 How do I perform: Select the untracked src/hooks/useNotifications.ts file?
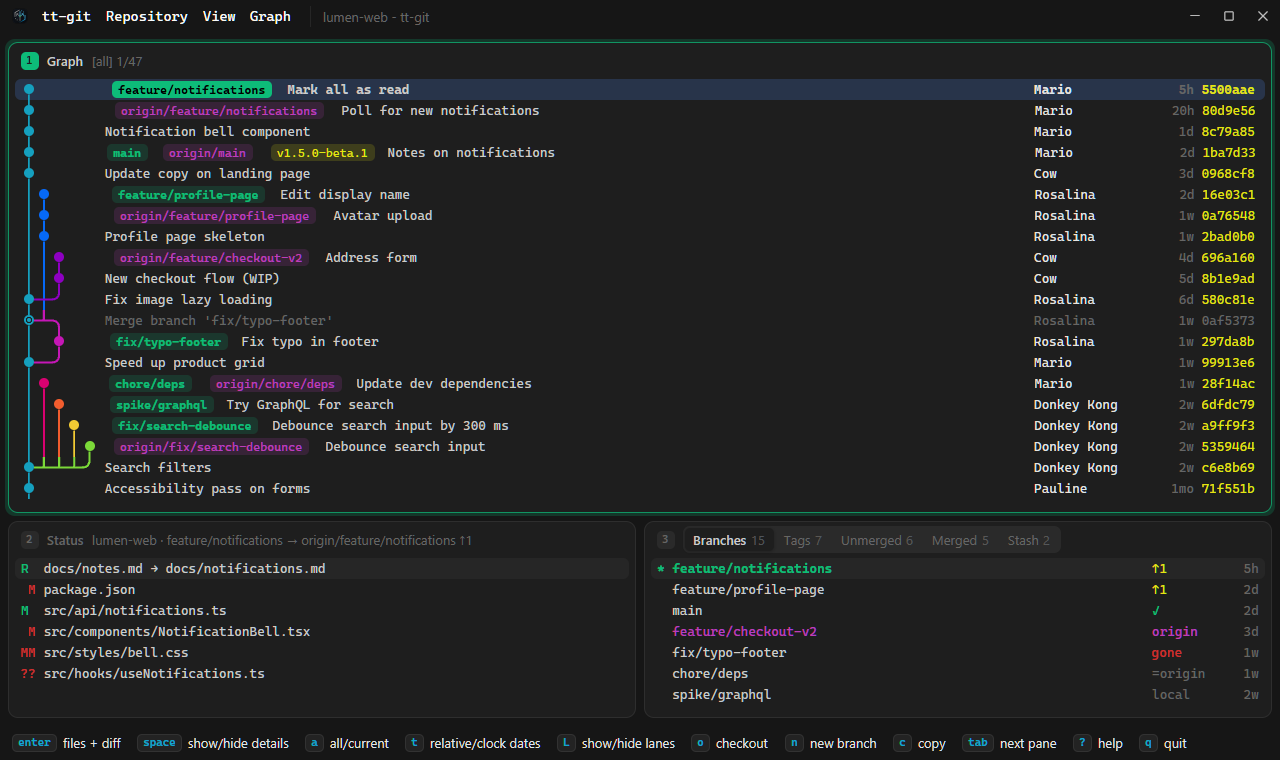[x=322, y=674]
